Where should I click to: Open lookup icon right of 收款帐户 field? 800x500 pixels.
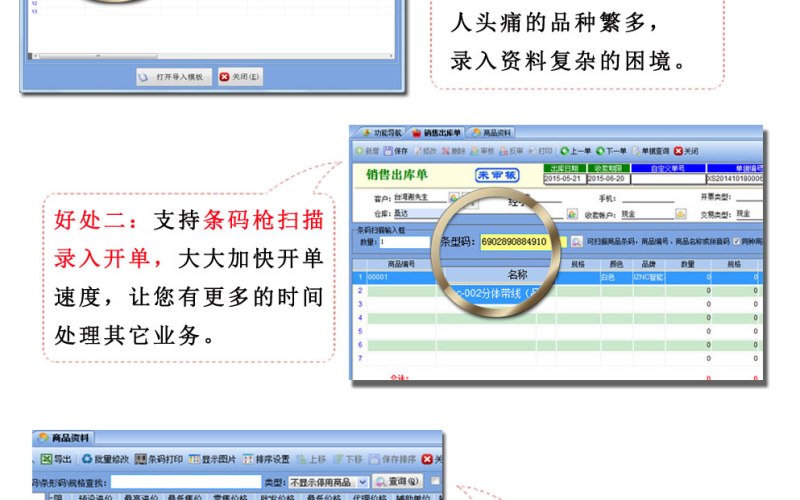pos(681,214)
